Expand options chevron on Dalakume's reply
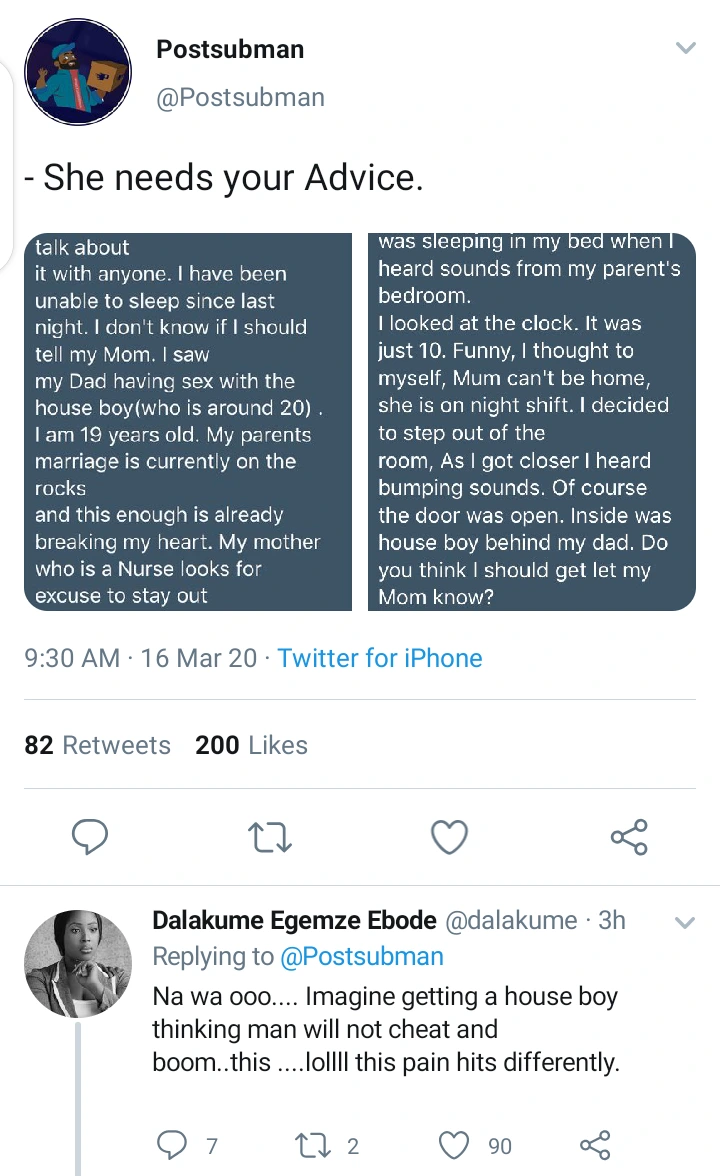The height and width of the screenshot is (1176, 720). (685, 922)
